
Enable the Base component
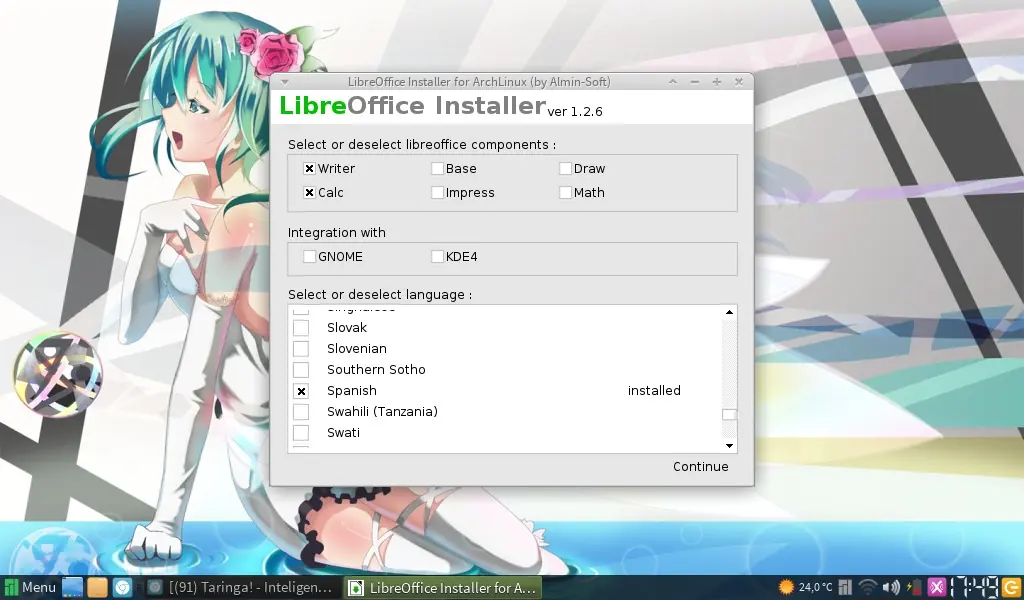tap(437, 168)
